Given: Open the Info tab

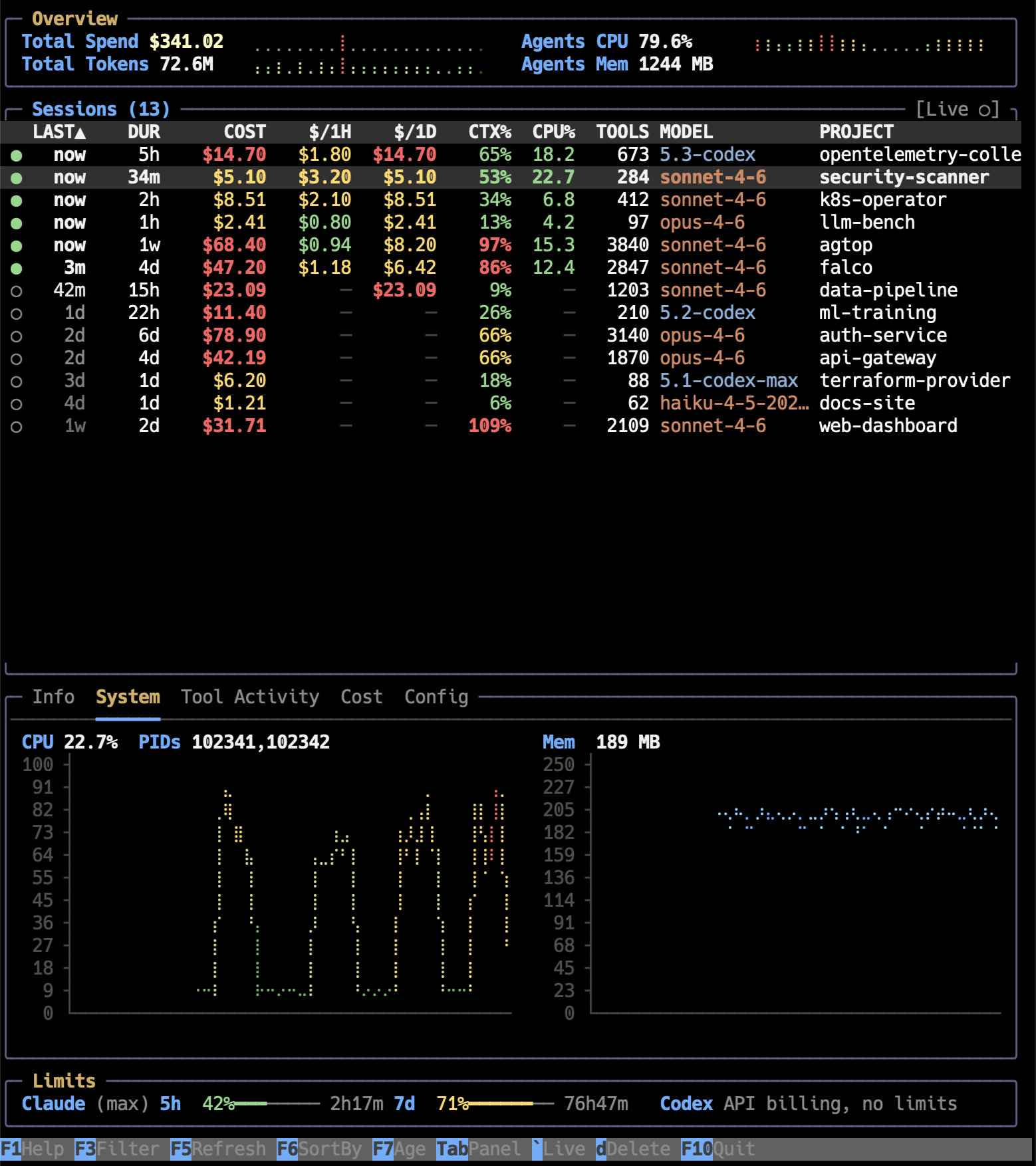Looking at the screenshot, I should tap(53, 697).
